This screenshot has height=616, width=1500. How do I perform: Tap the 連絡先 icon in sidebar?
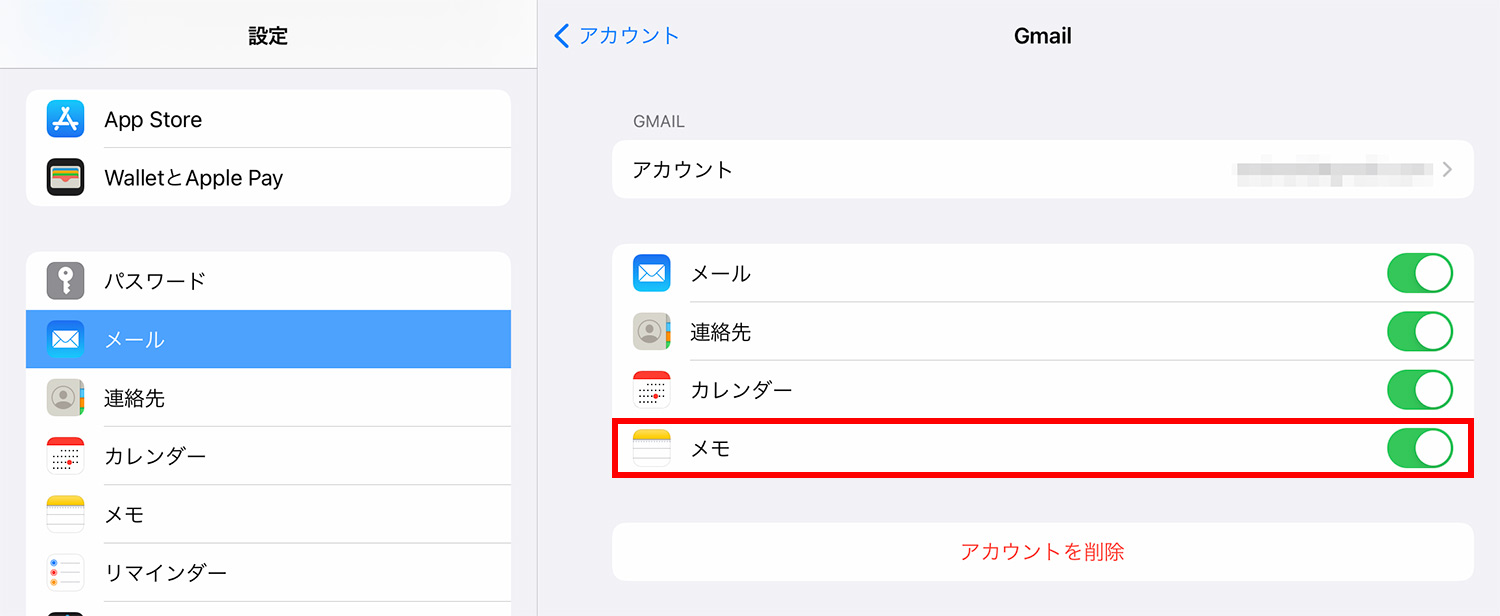click(x=65, y=398)
